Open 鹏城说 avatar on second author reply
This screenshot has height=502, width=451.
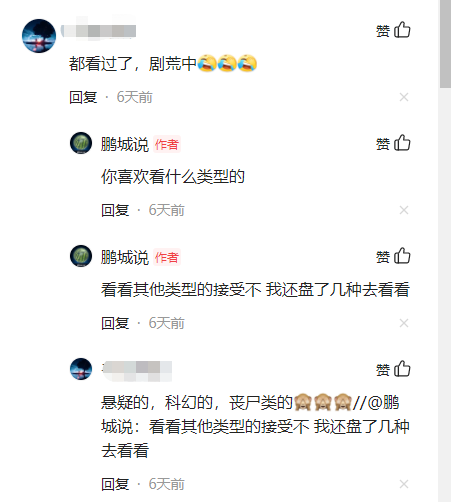pos(81,256)
